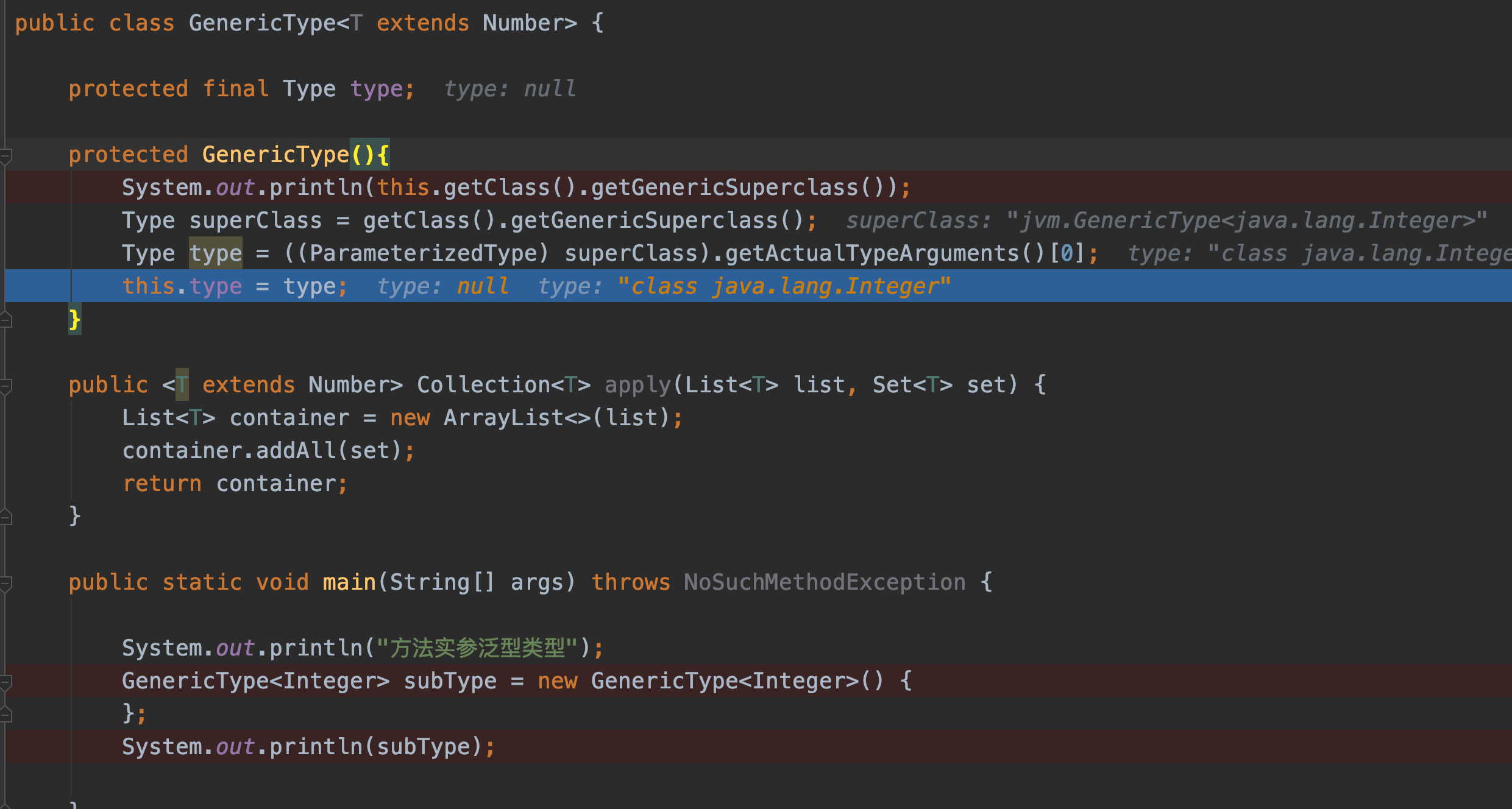Click the Chinese string literal in println
Image resolution: width=1512 pixels, height=809 pixels.
coord(477,648)
